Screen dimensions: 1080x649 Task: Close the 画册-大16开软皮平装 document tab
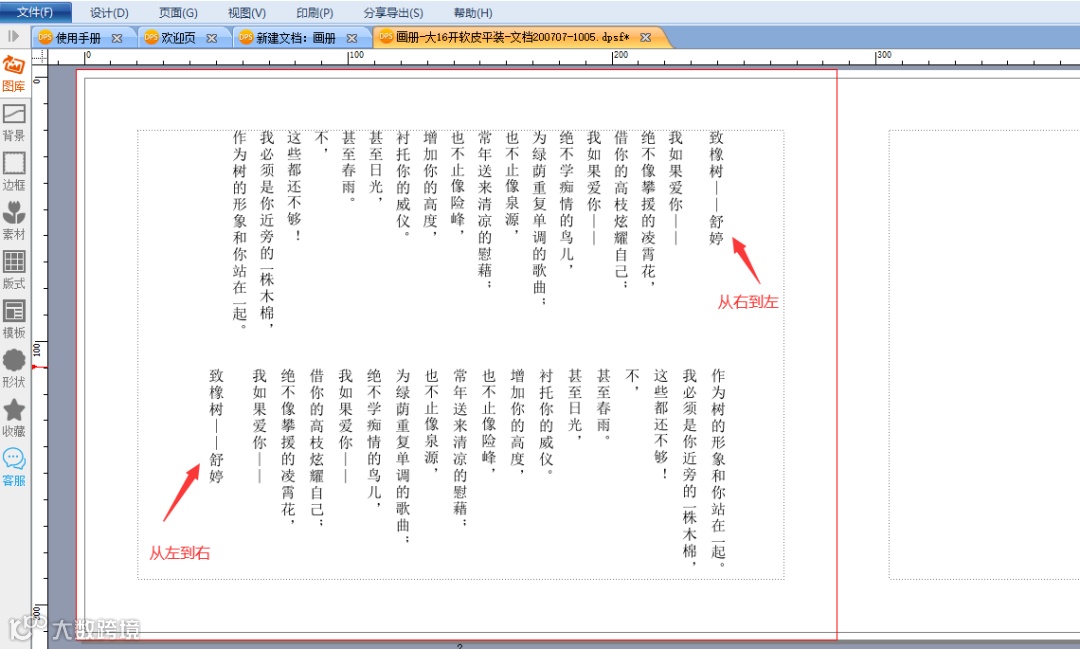click(645, 38)
